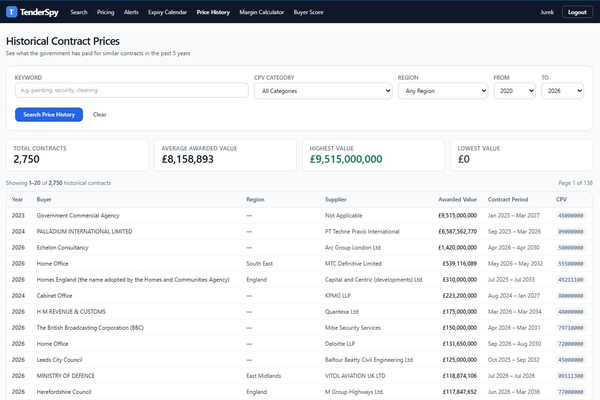The height and width of the screenshot is (400, 600).
Task: Click the Jurek username
Action: coord(547,12)
